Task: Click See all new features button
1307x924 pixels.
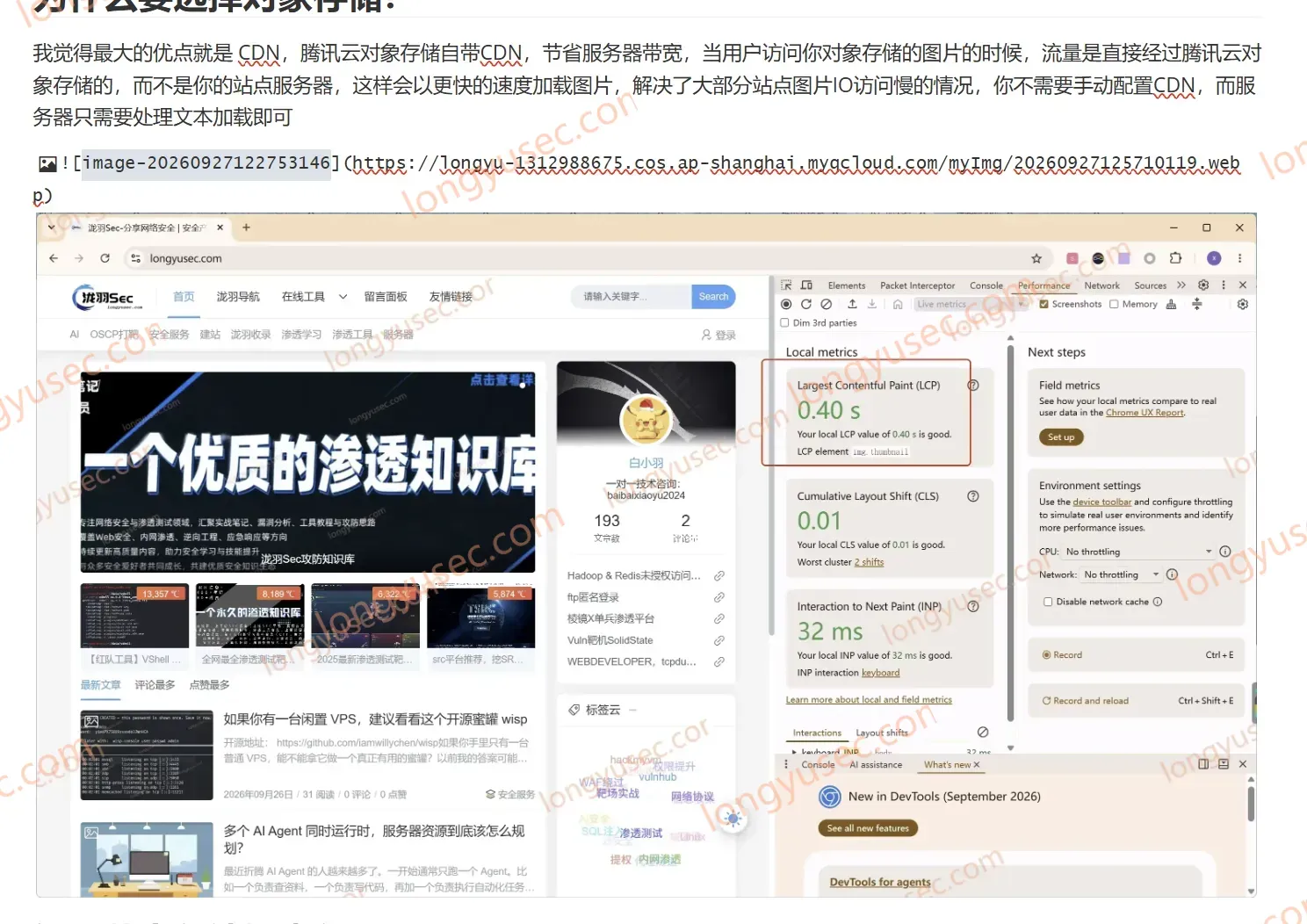Action: [868, 828]
